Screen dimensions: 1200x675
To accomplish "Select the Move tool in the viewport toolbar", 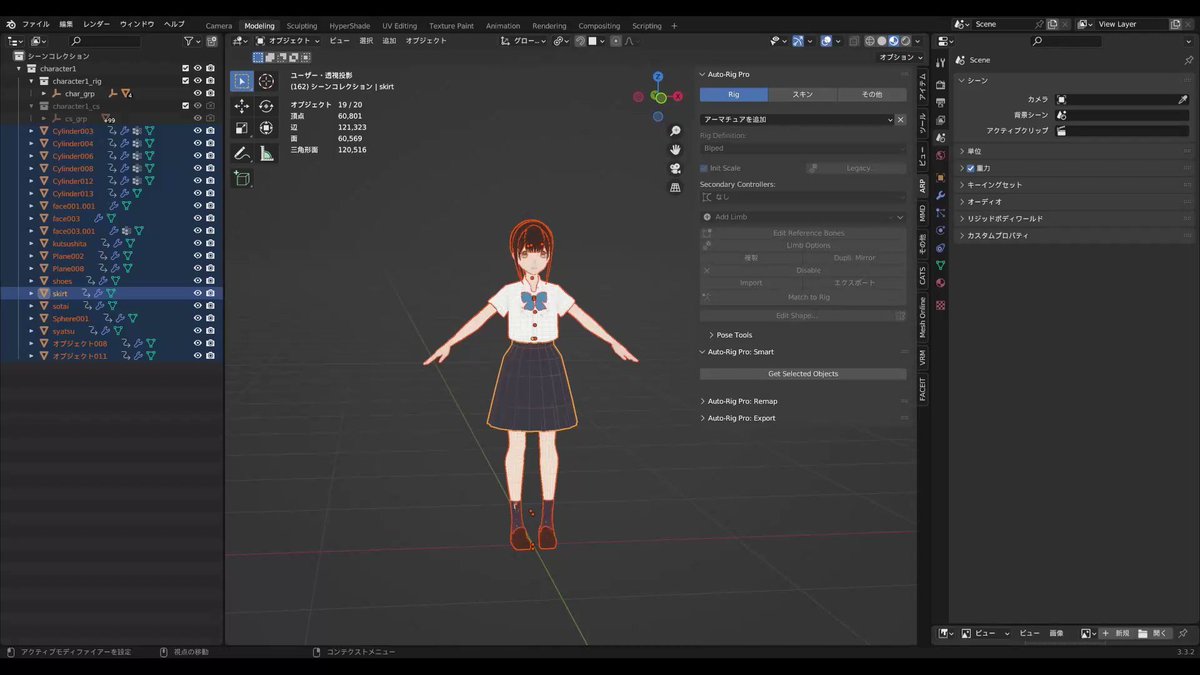I will click(241, 105).
